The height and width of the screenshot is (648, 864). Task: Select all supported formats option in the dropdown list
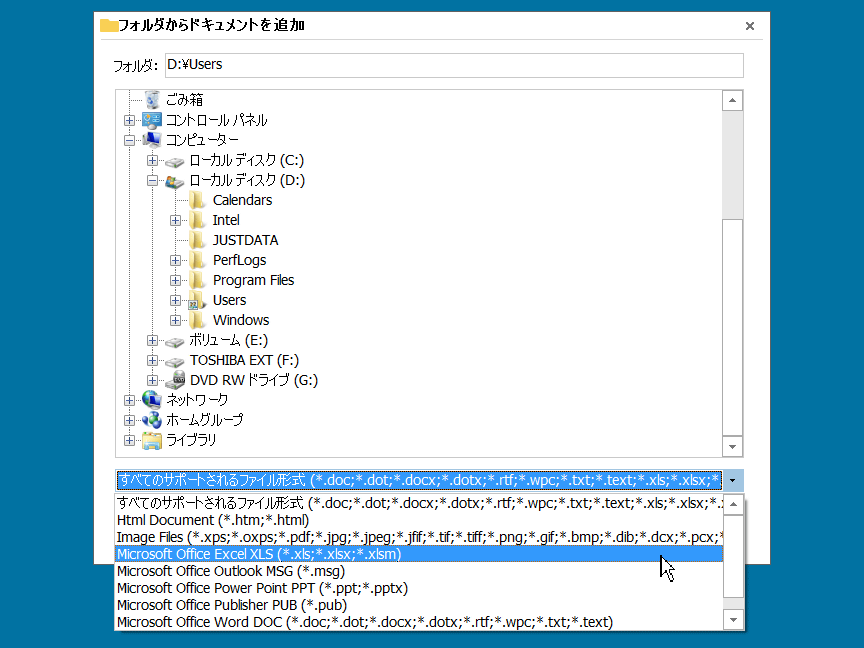[419, 503]
